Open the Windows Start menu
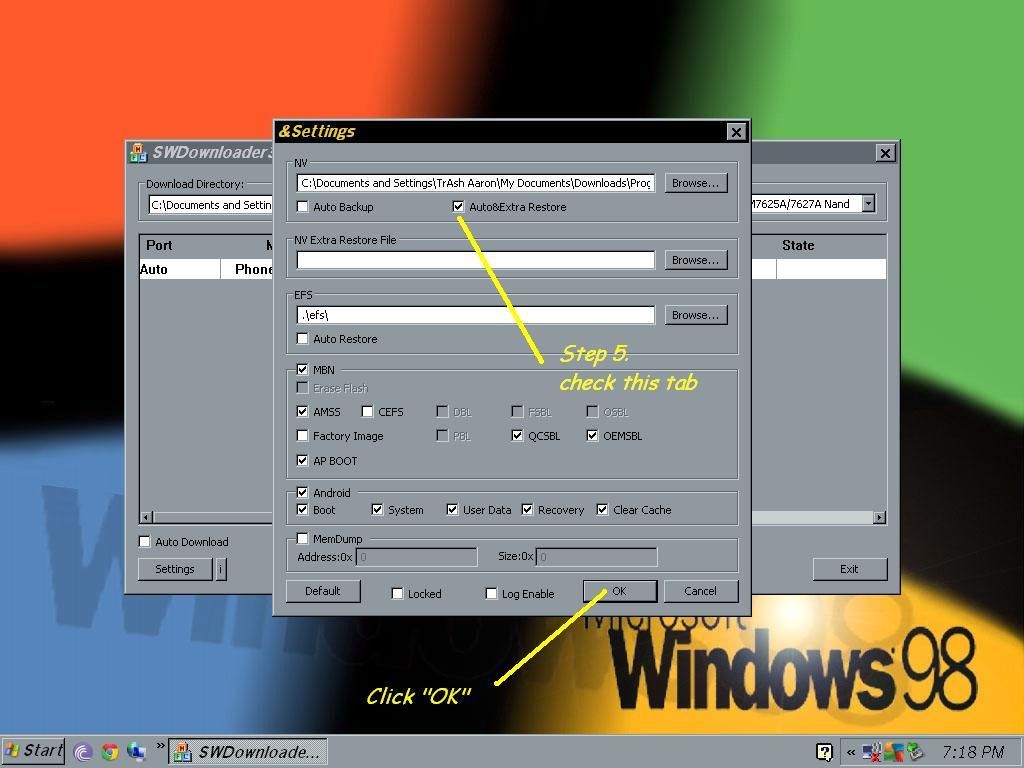1024x768 pixels. (x=34, y=751)
